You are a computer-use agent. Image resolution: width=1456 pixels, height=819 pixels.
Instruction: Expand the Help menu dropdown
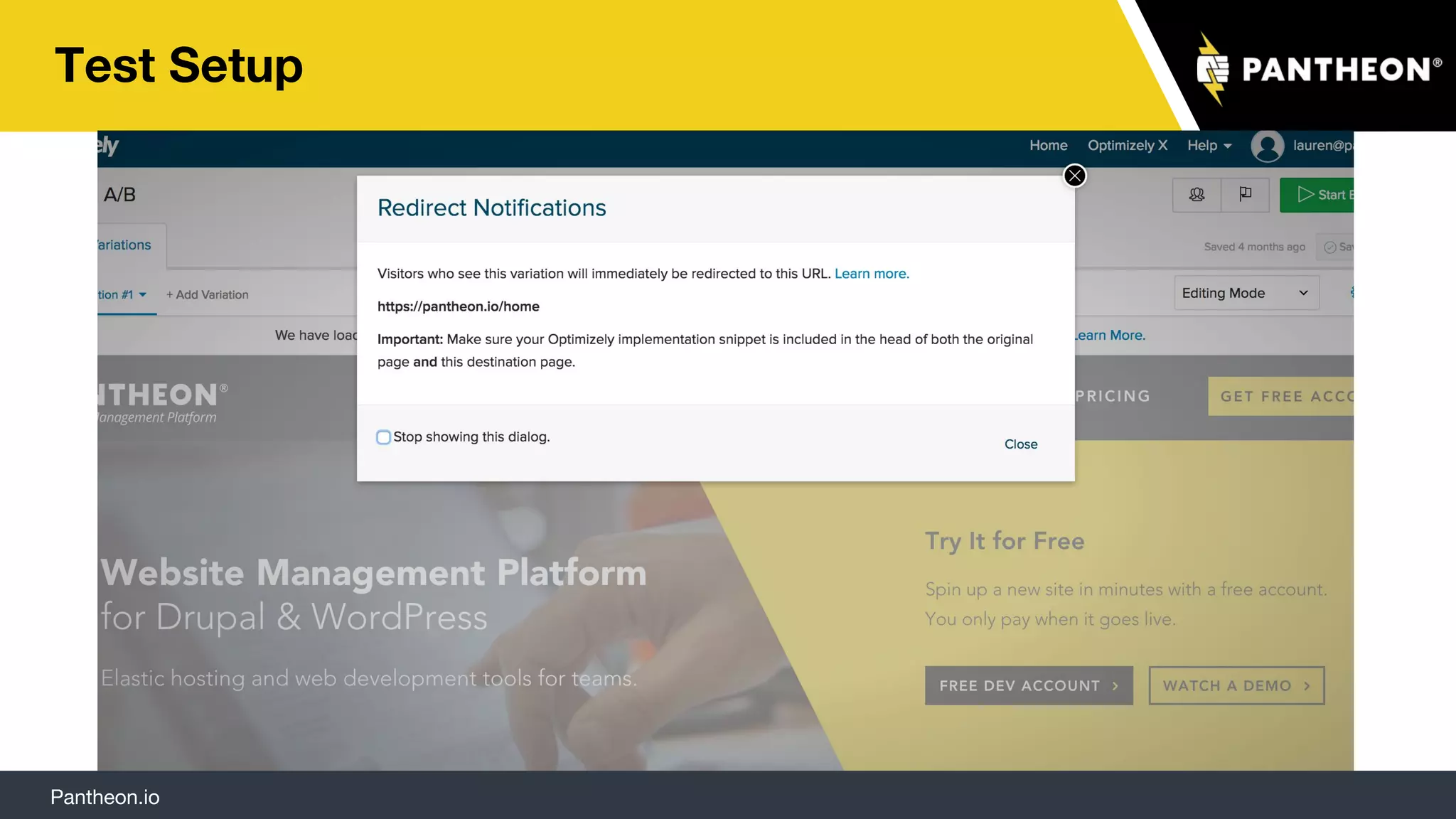pyautogui.click(x=1209, y=146)
